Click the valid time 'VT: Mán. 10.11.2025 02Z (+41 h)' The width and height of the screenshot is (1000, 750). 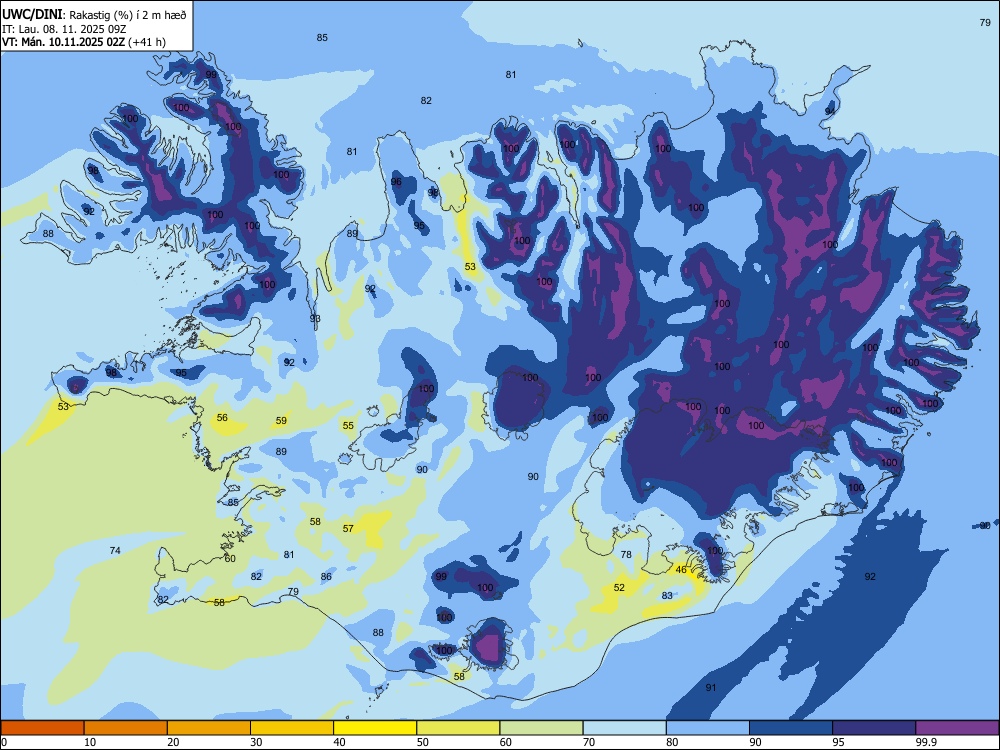pyautogui.click(x=84, y=42)
